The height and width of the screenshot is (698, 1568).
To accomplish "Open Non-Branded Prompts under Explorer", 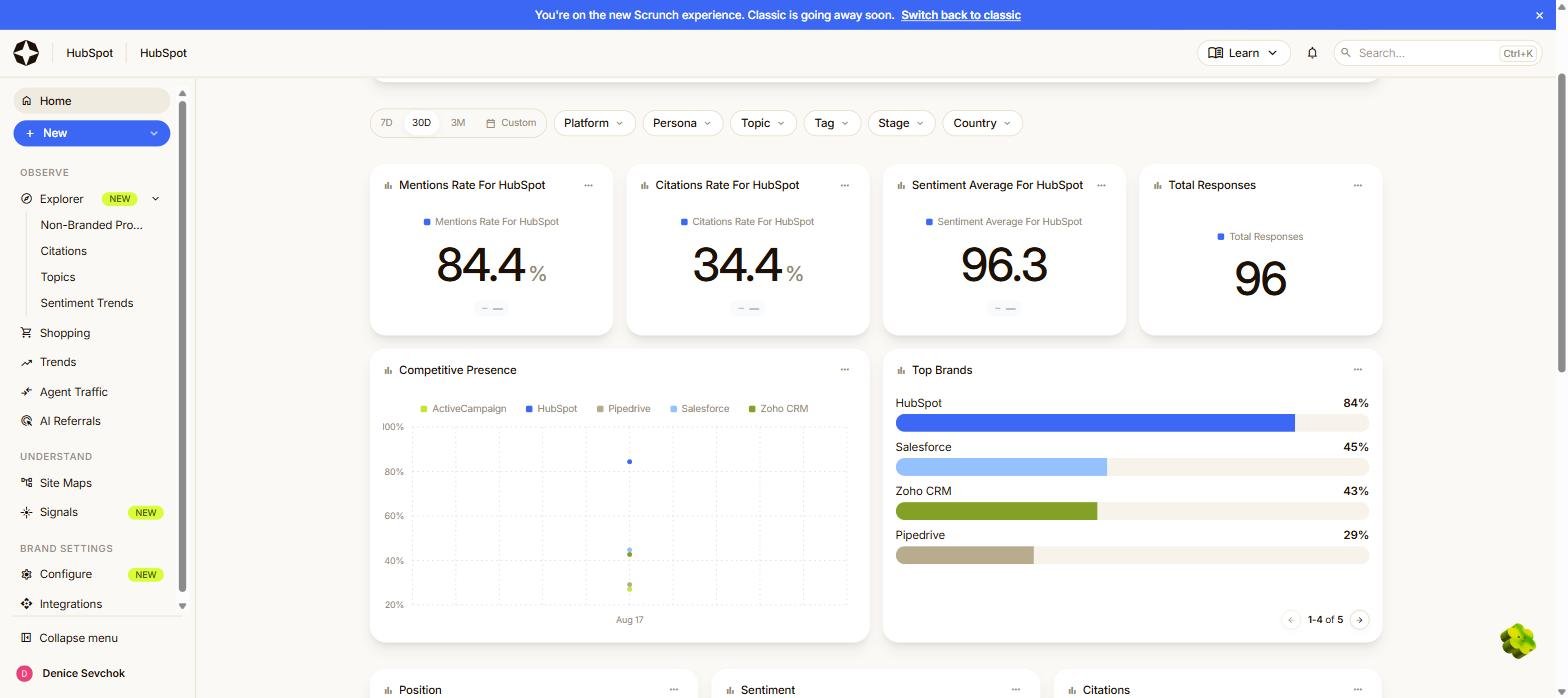I will (x=91, y=225).
